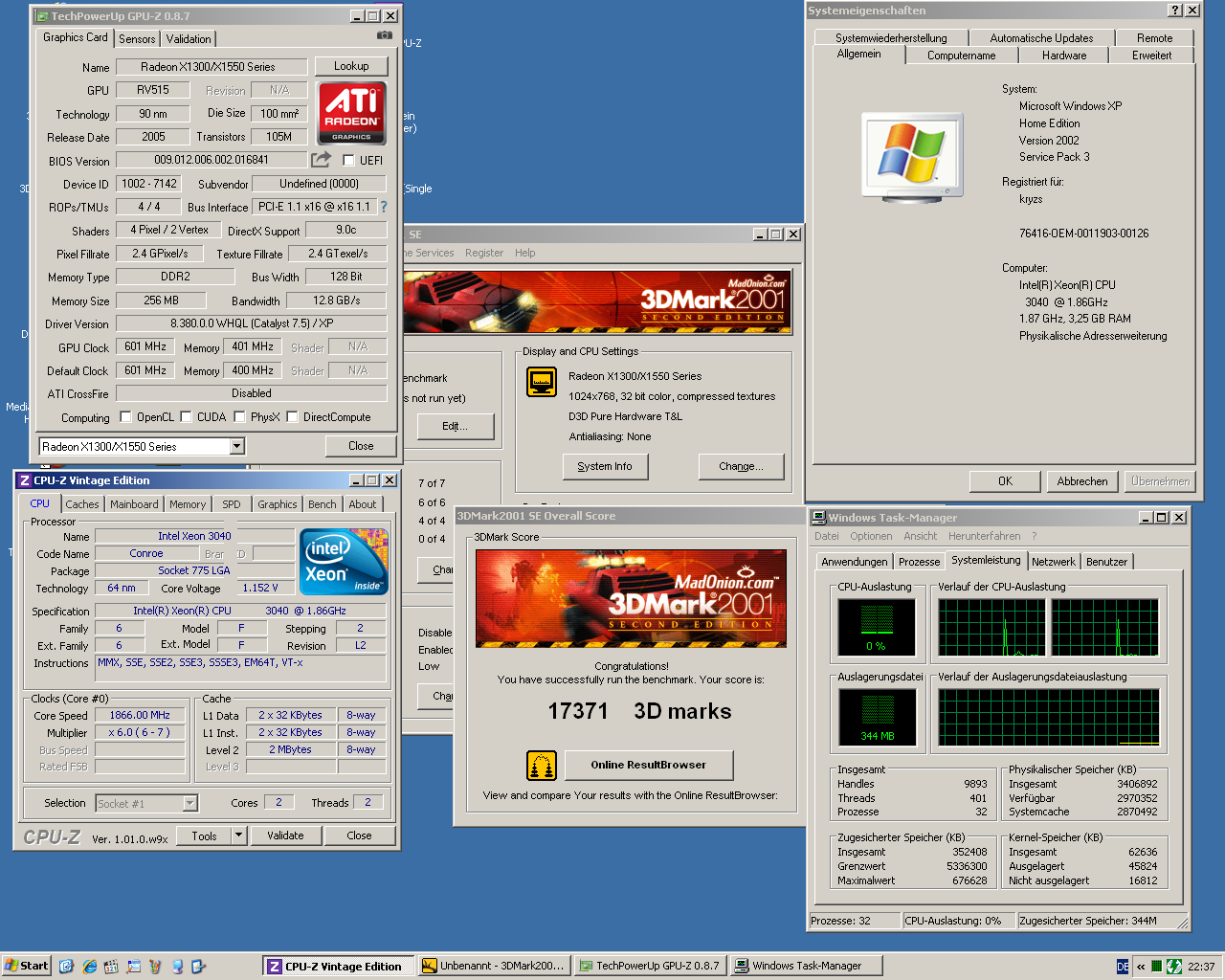Open the first quick launch icon beside Start
1225x980 pixels.
coord(66,967)
